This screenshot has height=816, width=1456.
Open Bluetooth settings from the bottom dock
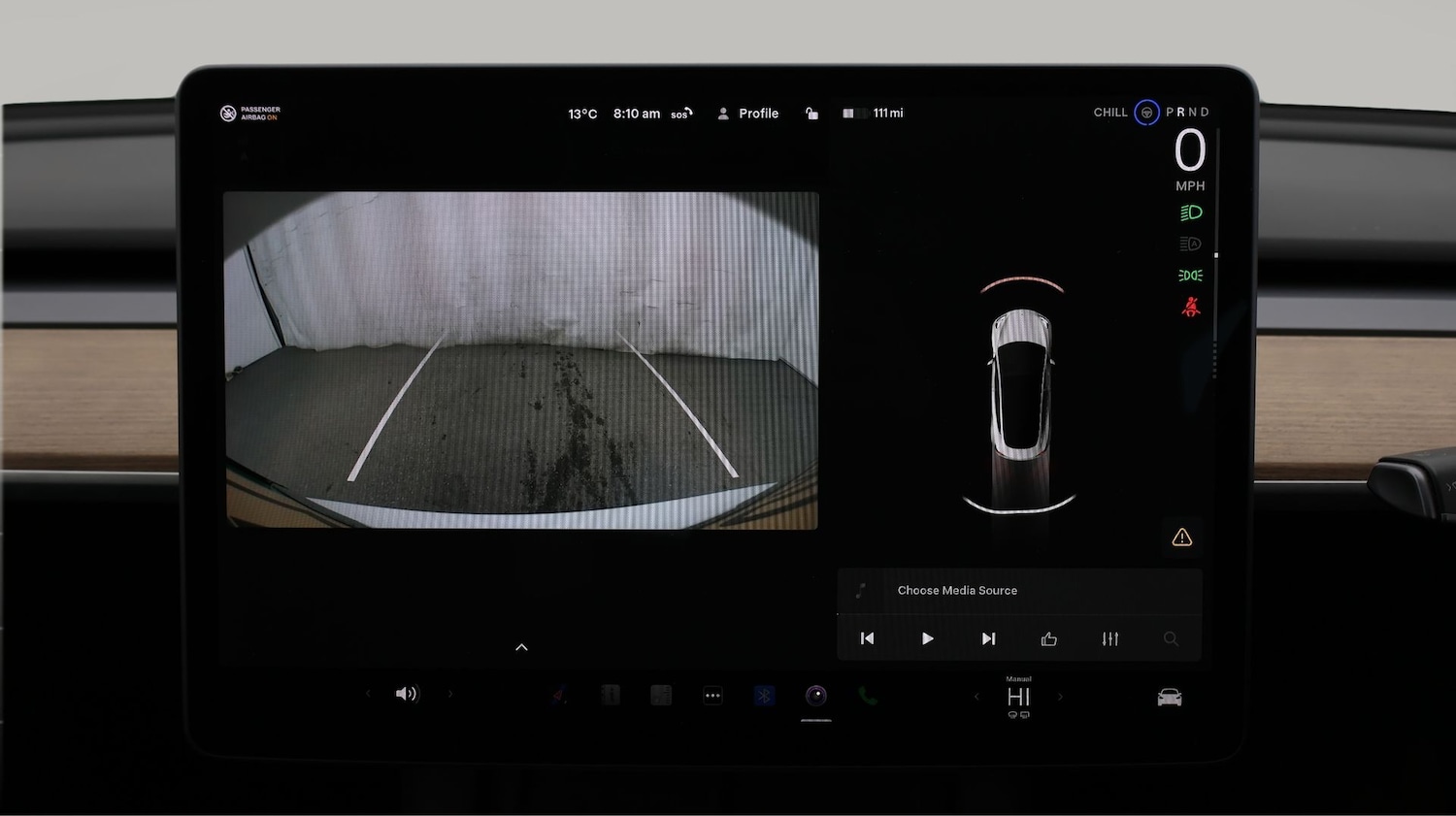(764, 694)
